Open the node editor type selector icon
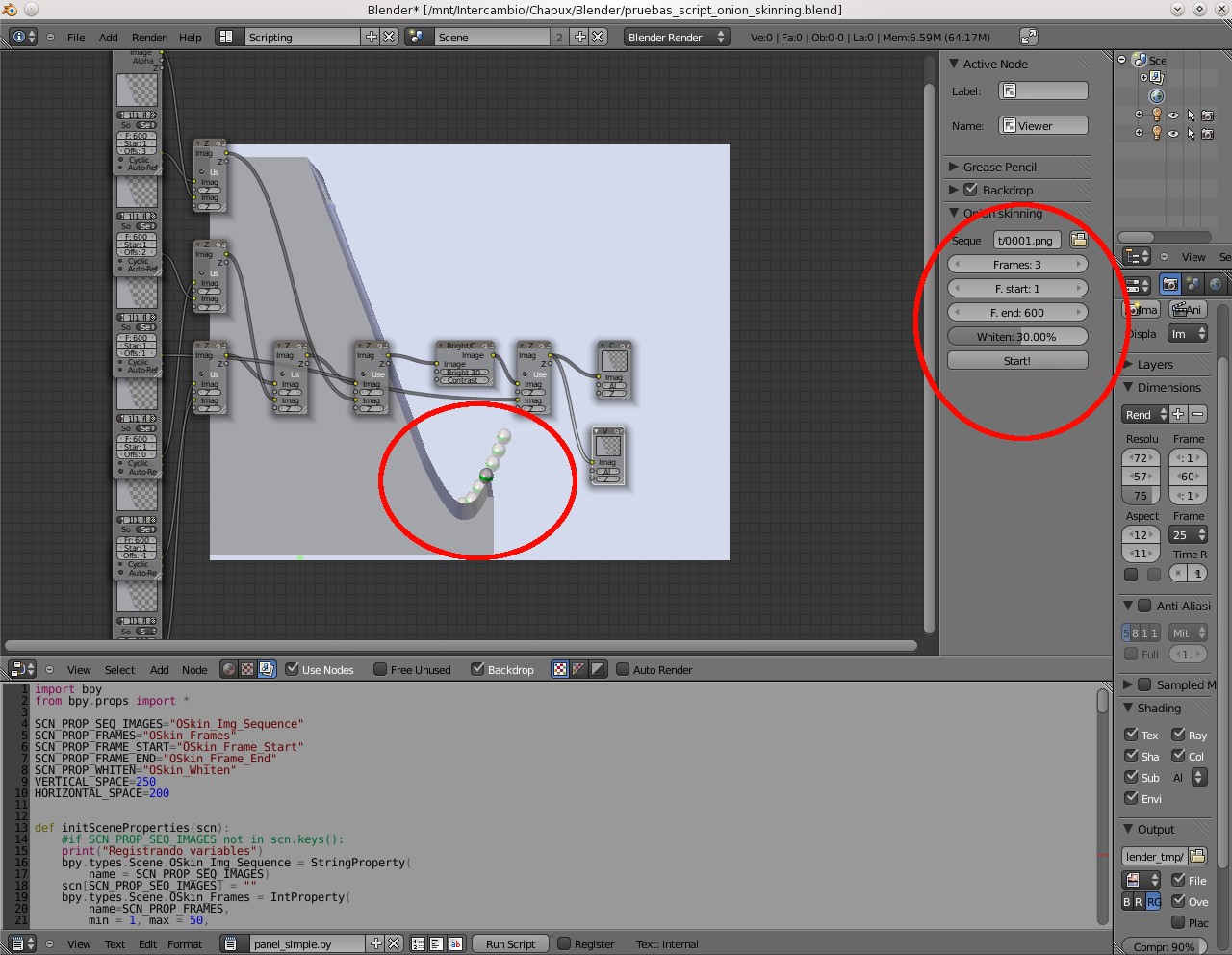Screen dimensions: 1232x955 pos(21,669)
